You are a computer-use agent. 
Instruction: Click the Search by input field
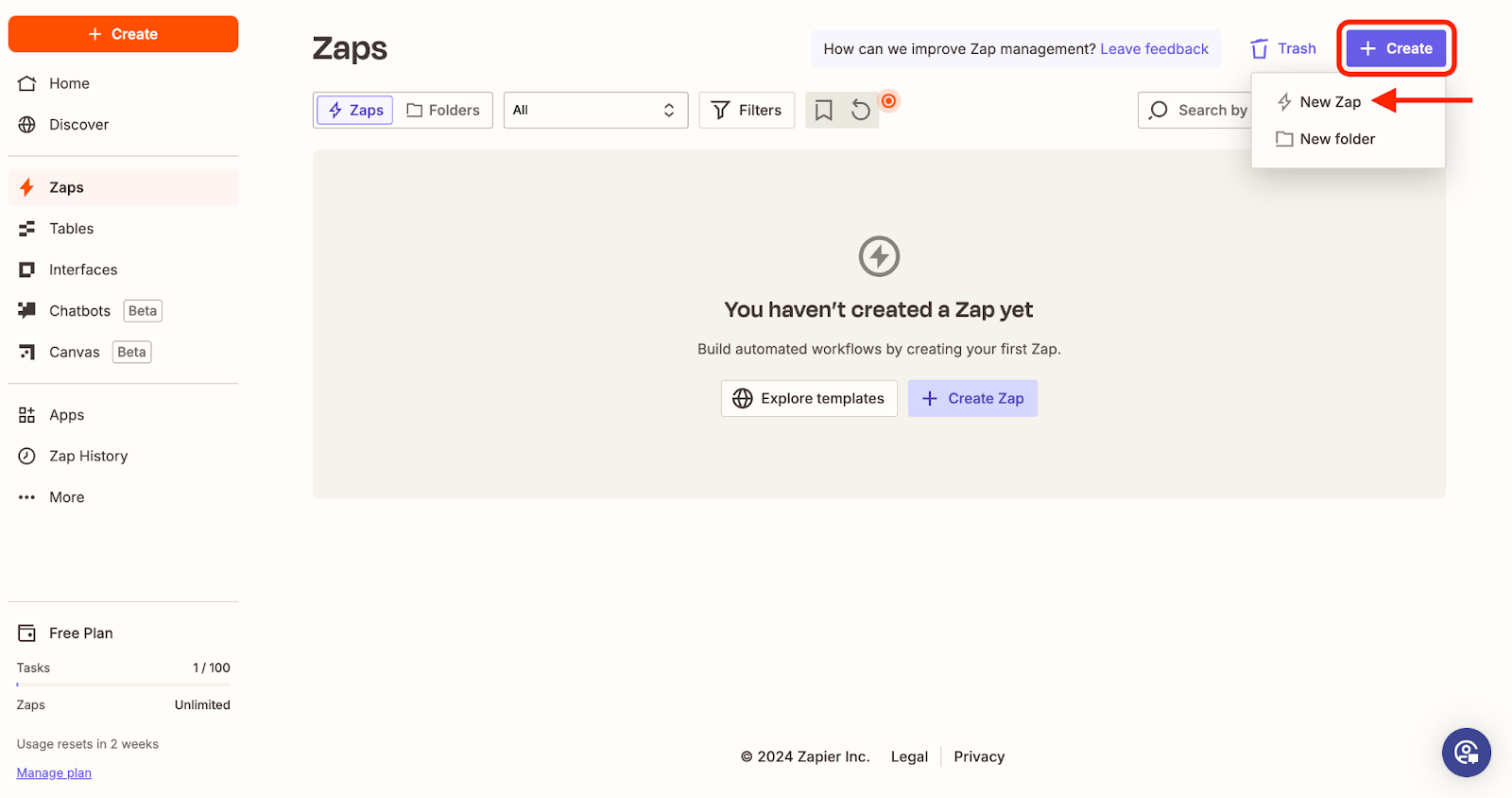click(x=1200, y=111)
